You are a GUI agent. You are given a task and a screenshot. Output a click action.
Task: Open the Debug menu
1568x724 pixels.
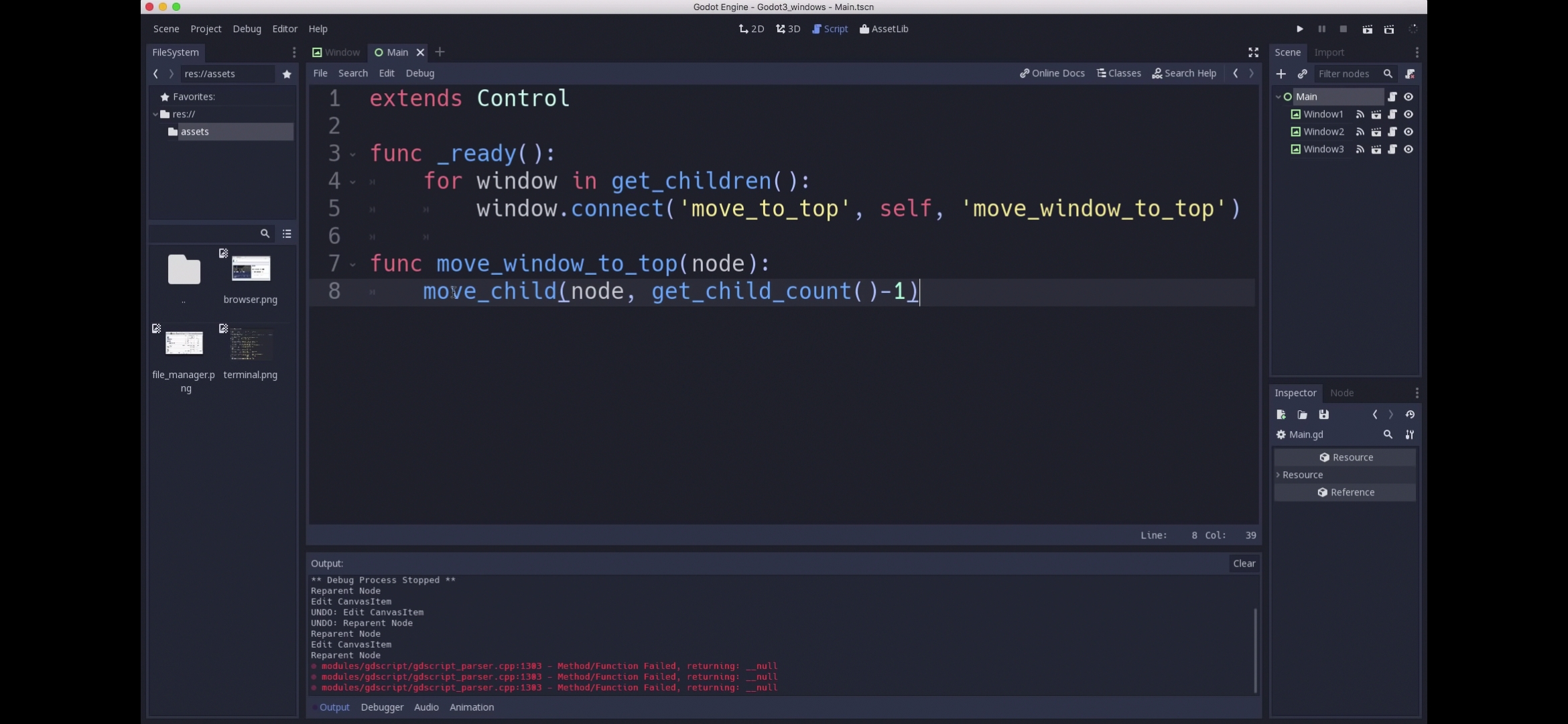tap(246, 27)
